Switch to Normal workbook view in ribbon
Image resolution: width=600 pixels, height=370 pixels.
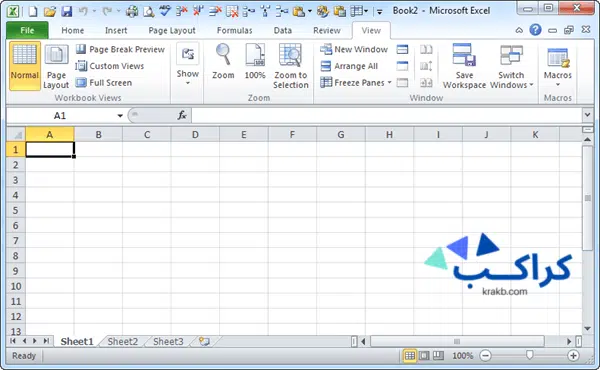tap(24, 66)
